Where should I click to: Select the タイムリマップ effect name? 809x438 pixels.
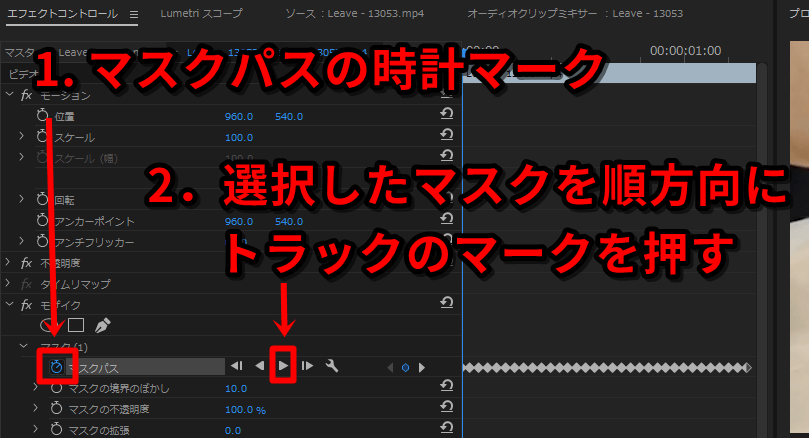(75, 284)
